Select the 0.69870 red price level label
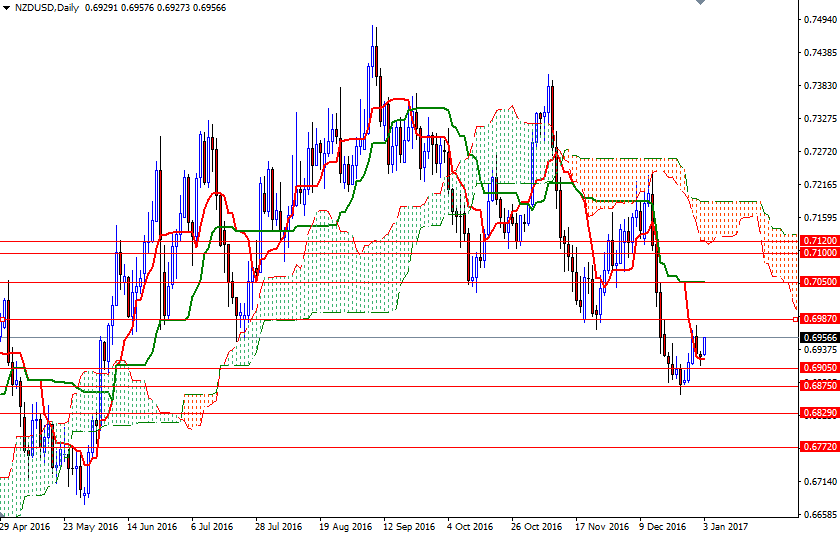 pos(819,319)
